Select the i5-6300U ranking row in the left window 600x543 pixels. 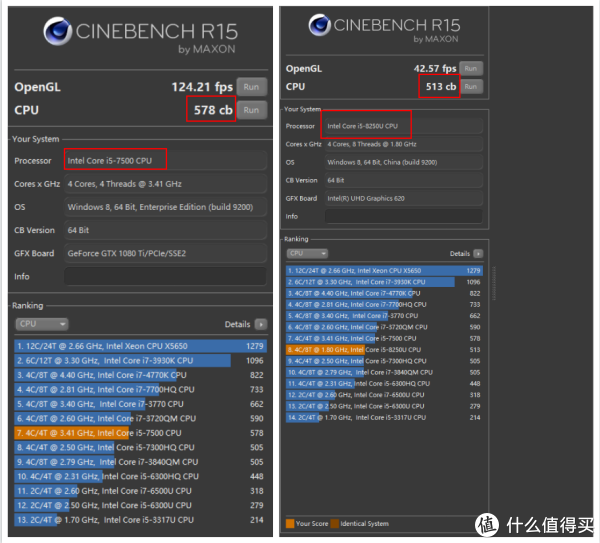coord(140,505)
